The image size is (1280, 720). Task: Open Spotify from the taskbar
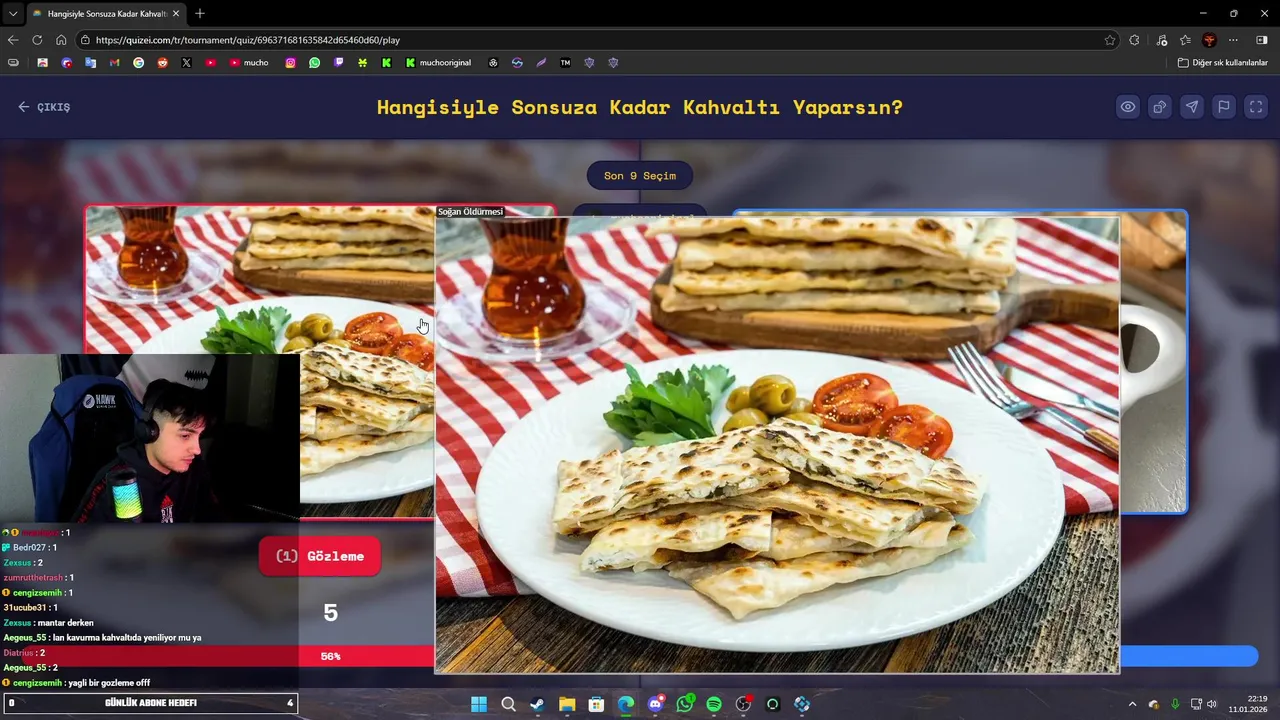714,704
